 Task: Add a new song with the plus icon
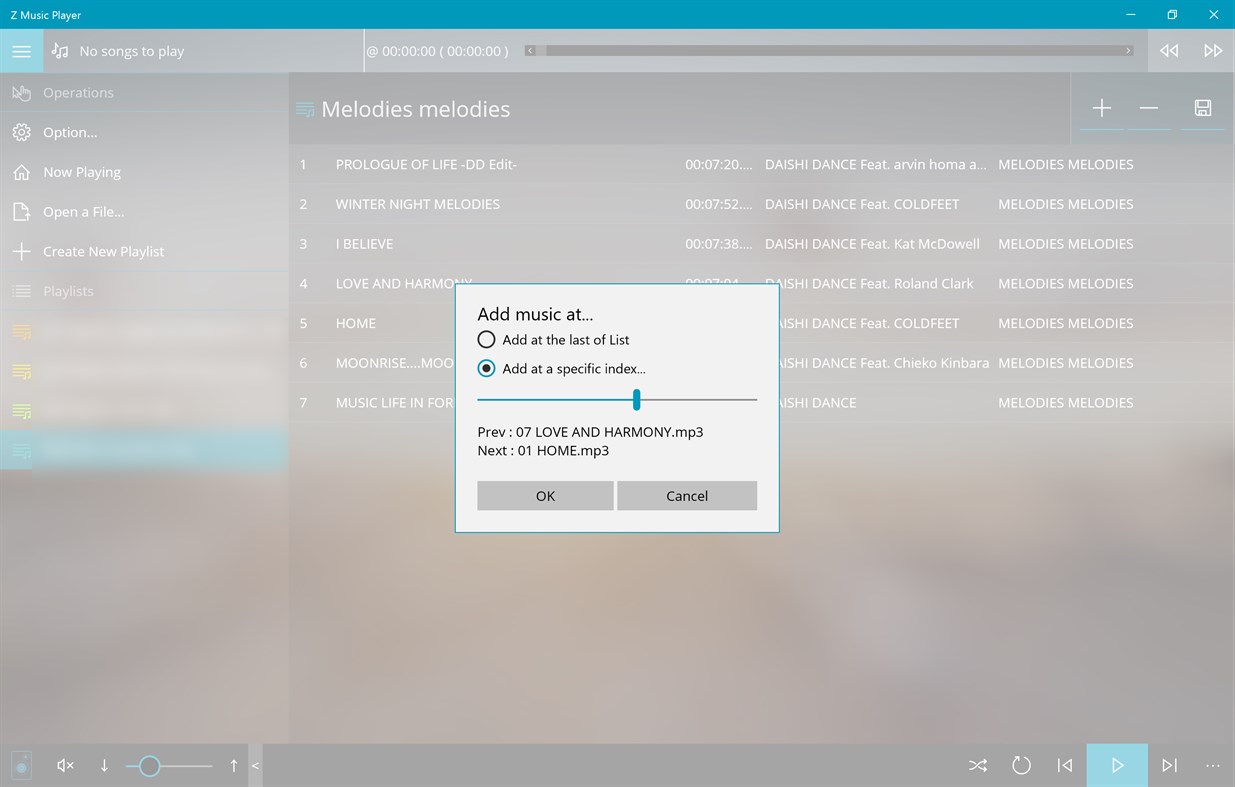pos(1101,108)
